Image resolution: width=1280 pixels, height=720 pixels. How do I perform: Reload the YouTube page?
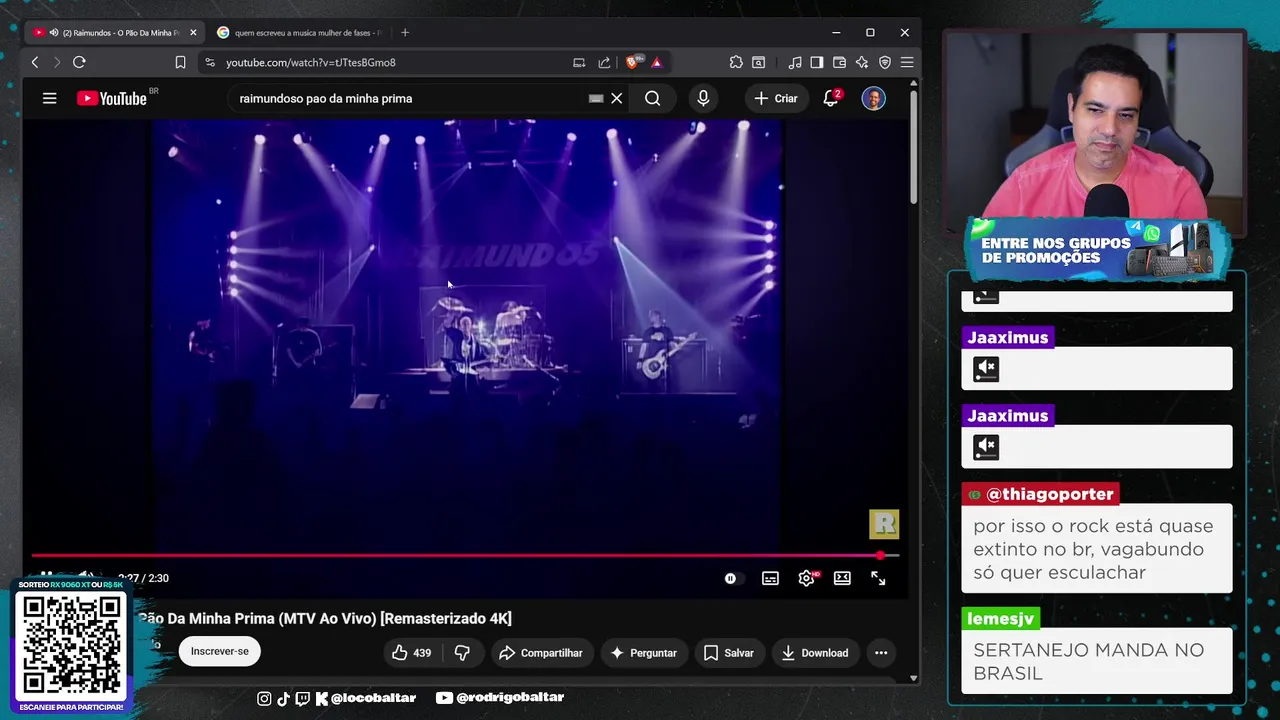point(79,62)
